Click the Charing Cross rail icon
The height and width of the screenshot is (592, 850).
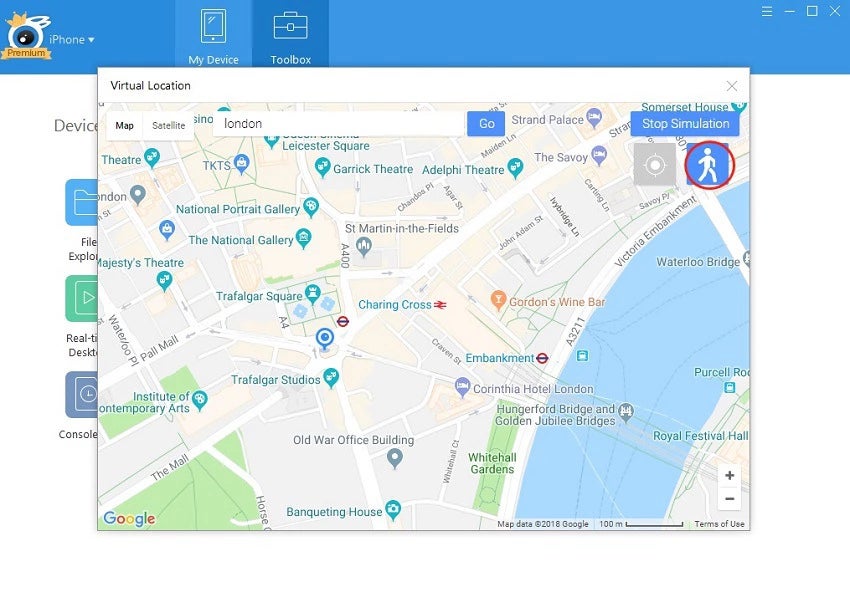pyautogui.click(x=440, y=305)
